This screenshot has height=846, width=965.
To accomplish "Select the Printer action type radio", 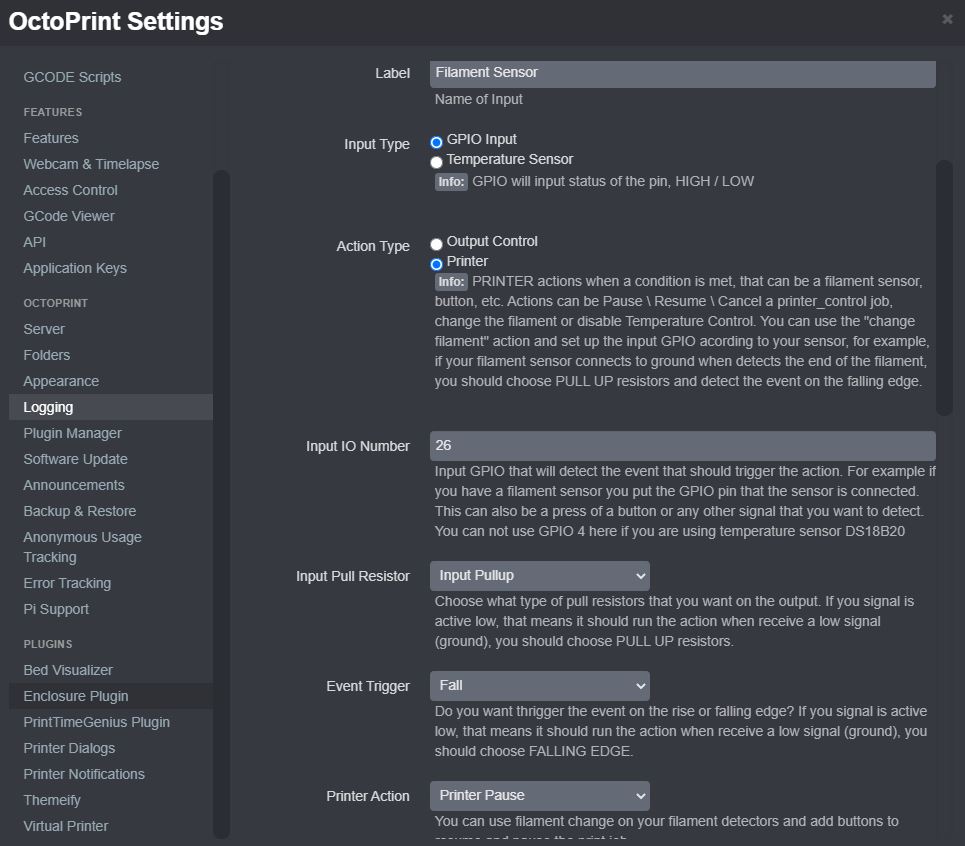I will coord(436,265).
